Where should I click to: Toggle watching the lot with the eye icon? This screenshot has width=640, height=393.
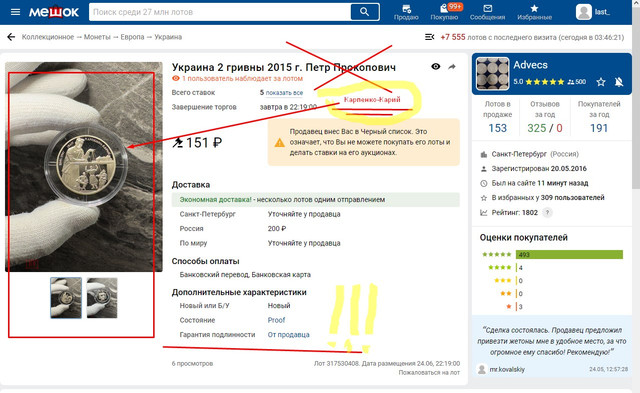[436, 67]
